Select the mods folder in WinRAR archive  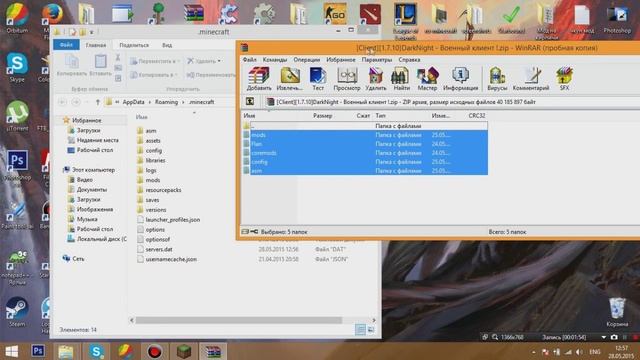tap(365, 135)
